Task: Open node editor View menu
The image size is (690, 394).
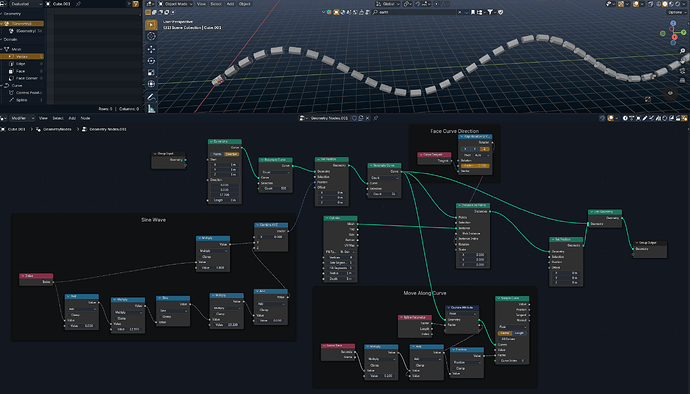Action: 43,118
